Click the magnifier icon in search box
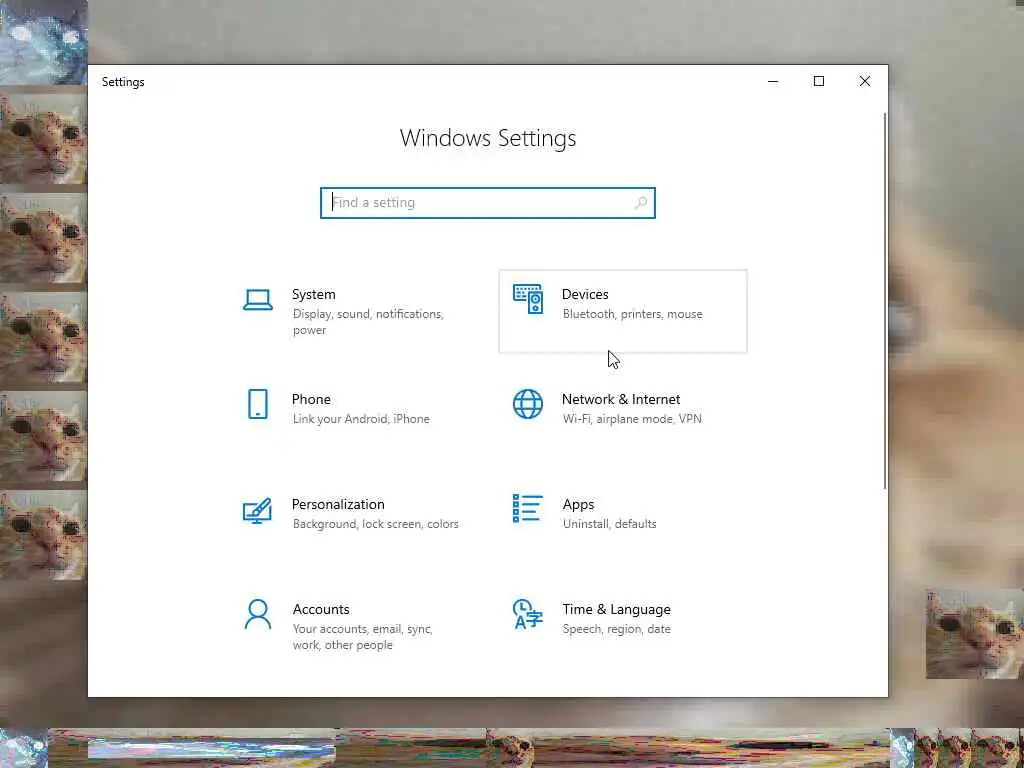The height and width of the screenshot is (768, 1024). [641, 202]
